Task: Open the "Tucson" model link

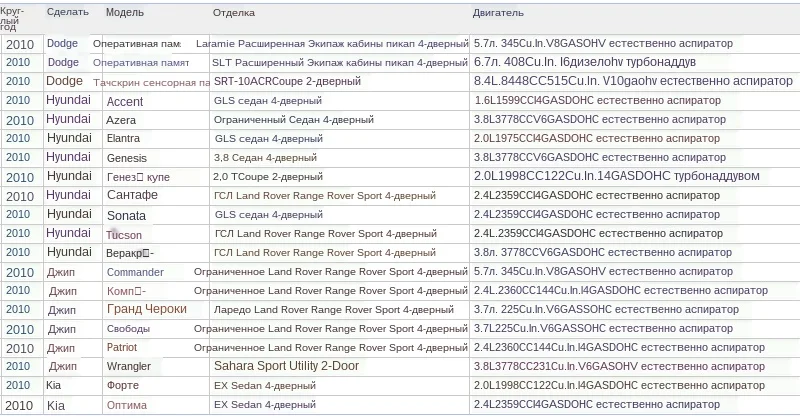Action: [124, 235]
